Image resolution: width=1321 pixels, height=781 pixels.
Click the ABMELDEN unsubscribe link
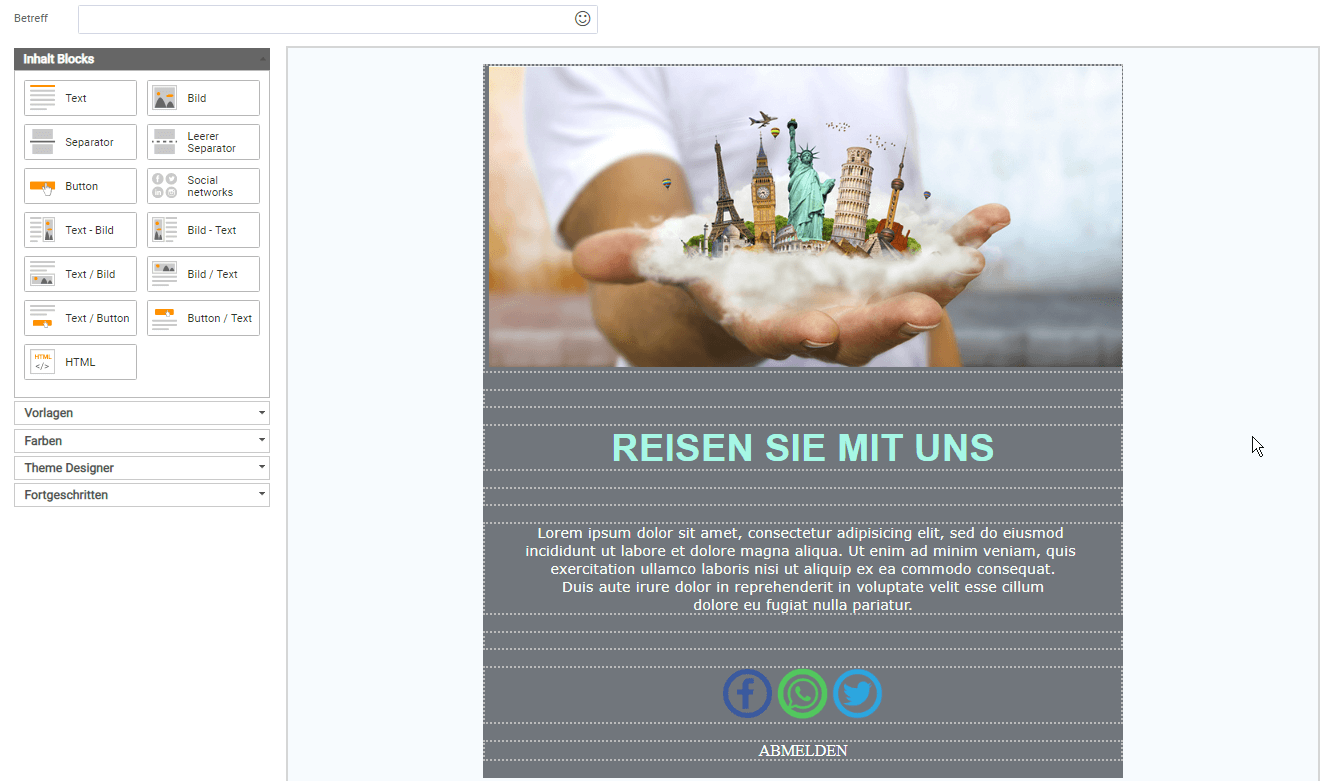[x=803, y=751]
